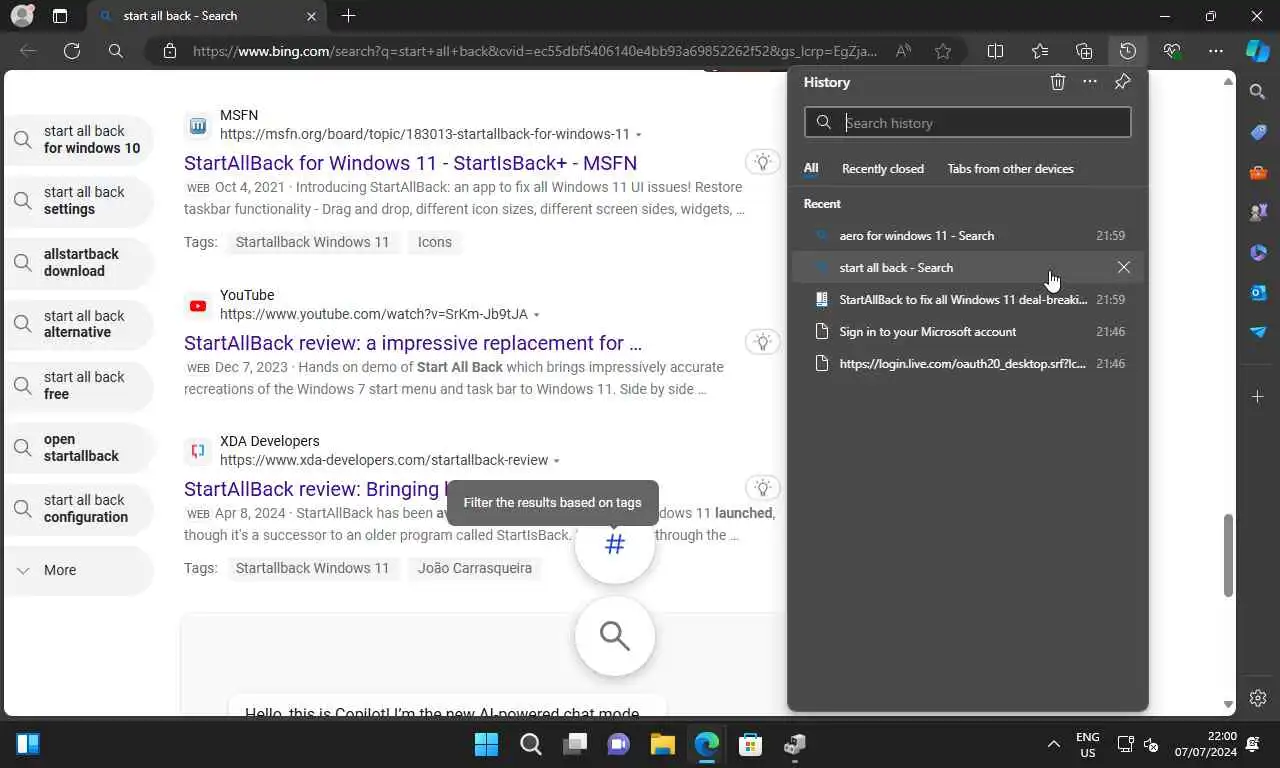Screen dimensions: 1280x768
Task: Click João Carrasqueira tag
Action: pyautogui.click(x=474, y=568)
